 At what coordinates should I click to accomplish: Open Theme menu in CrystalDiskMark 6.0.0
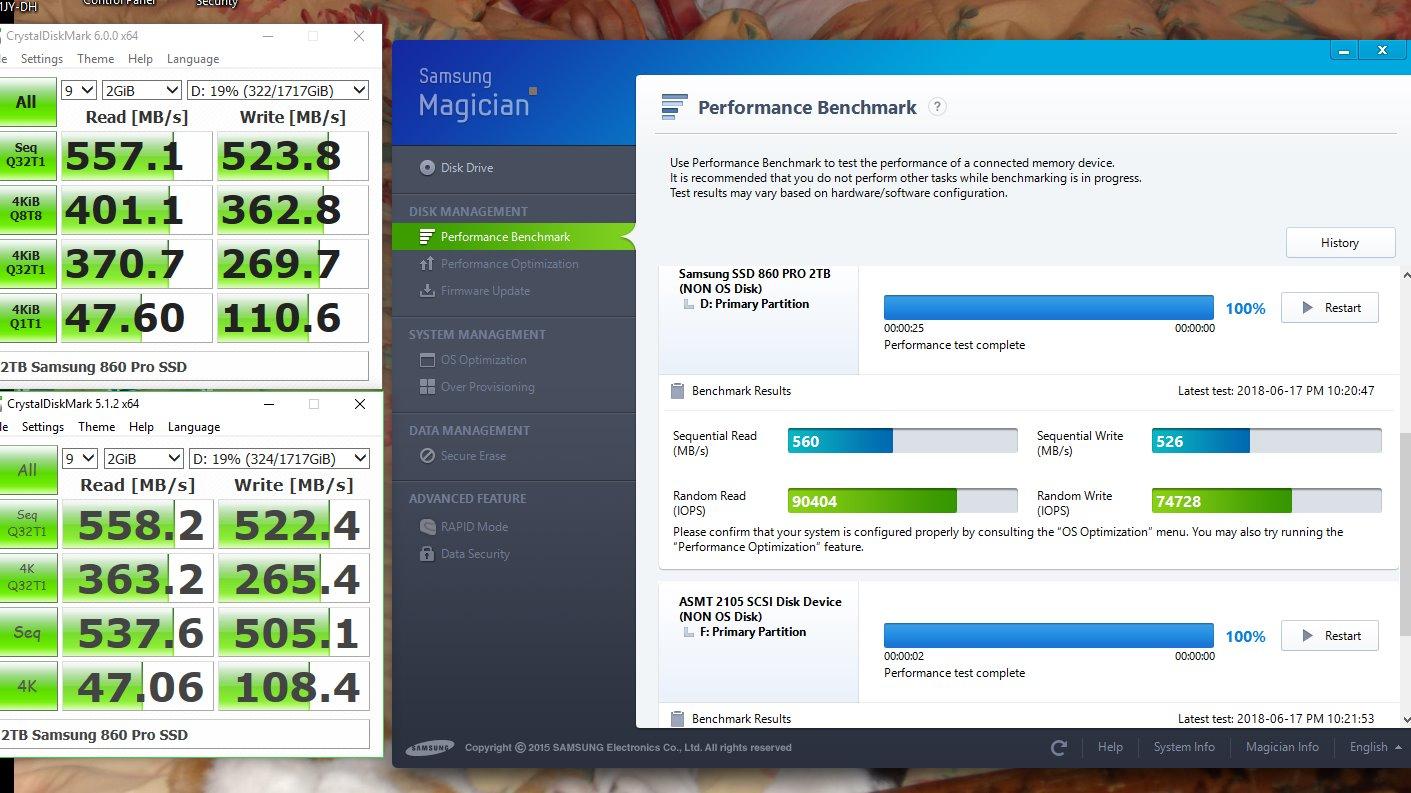point(96,59)
